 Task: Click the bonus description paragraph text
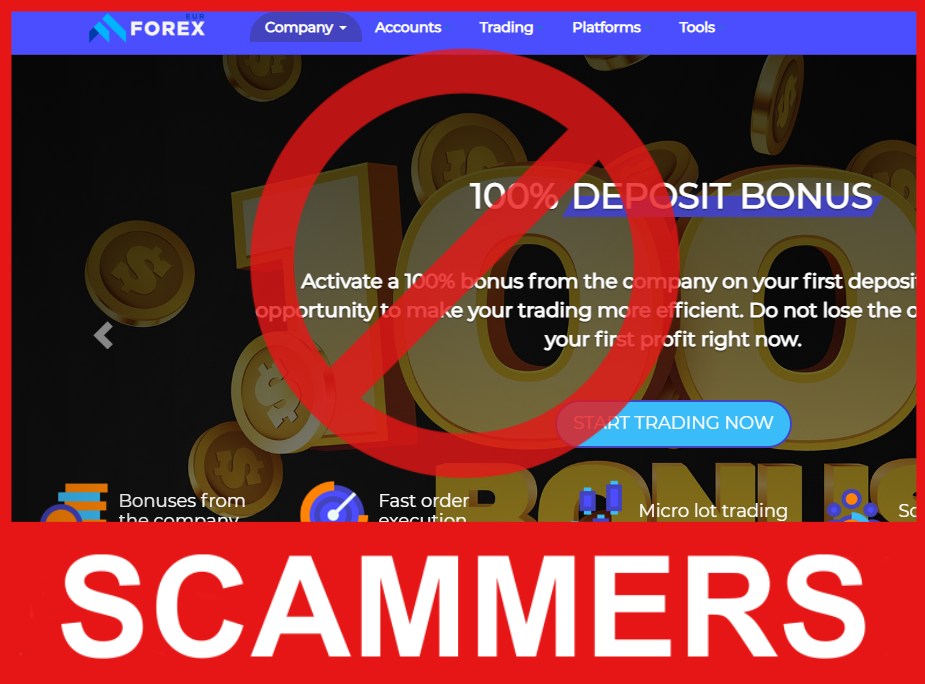click(586, 310)
